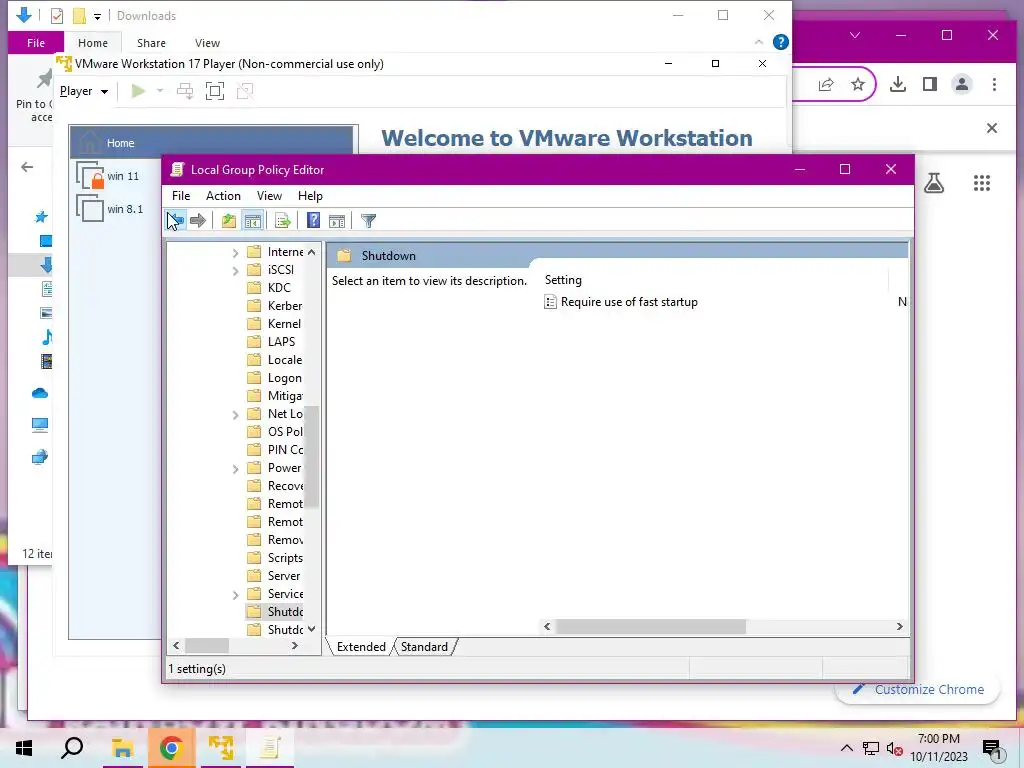Click scroll right arrow of settings list
Screen dimensions: 1024x768
[899, 626]
